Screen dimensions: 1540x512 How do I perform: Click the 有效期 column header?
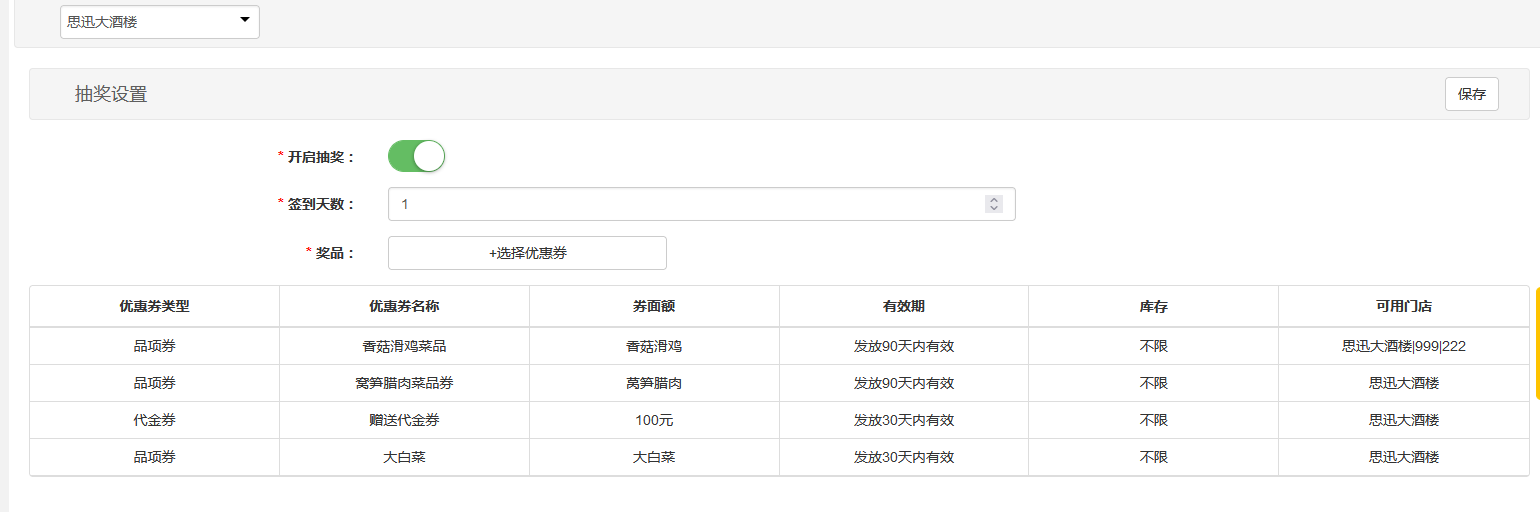904,307
